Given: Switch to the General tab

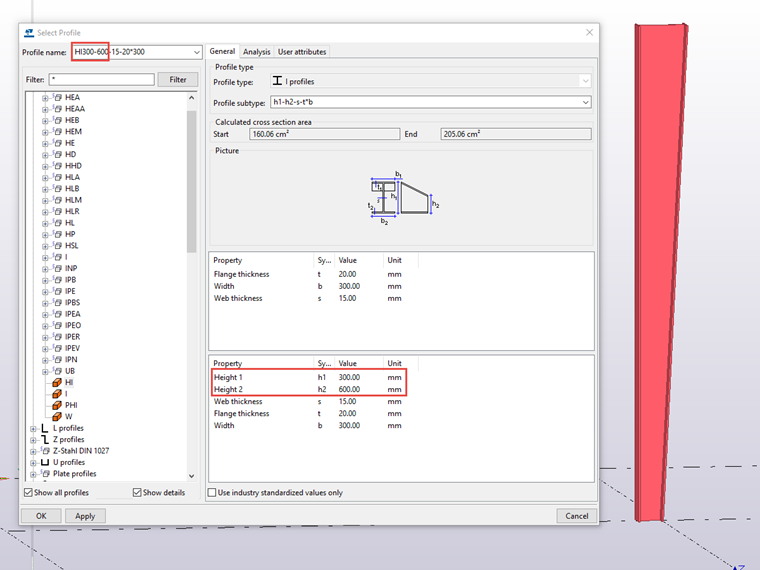Looking at the screenshot, I should point(222,51).
